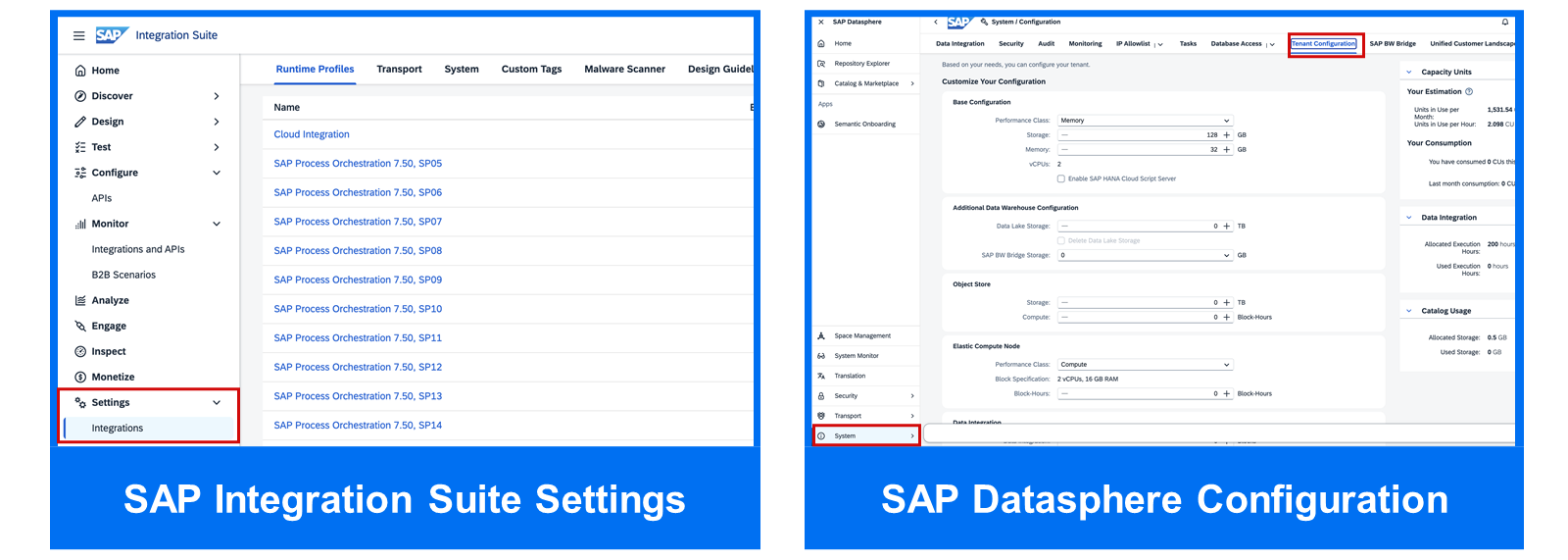Image resolution: width=1568 pixels, height=560 pixels.
Task: Click the X icon beside SAP Datasphere title
Action: click(821, 22)
